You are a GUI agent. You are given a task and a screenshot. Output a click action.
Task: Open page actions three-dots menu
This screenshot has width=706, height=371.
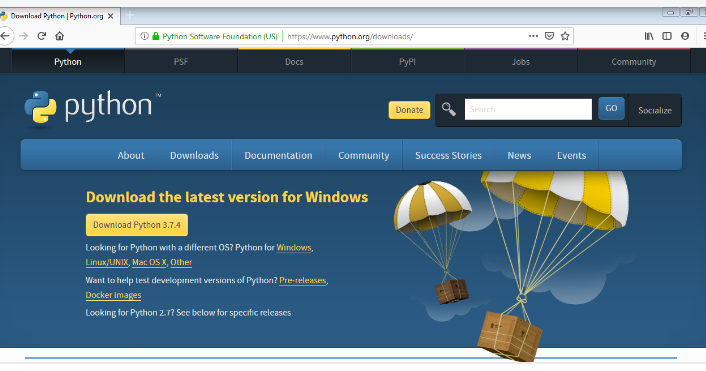(533, 36)
